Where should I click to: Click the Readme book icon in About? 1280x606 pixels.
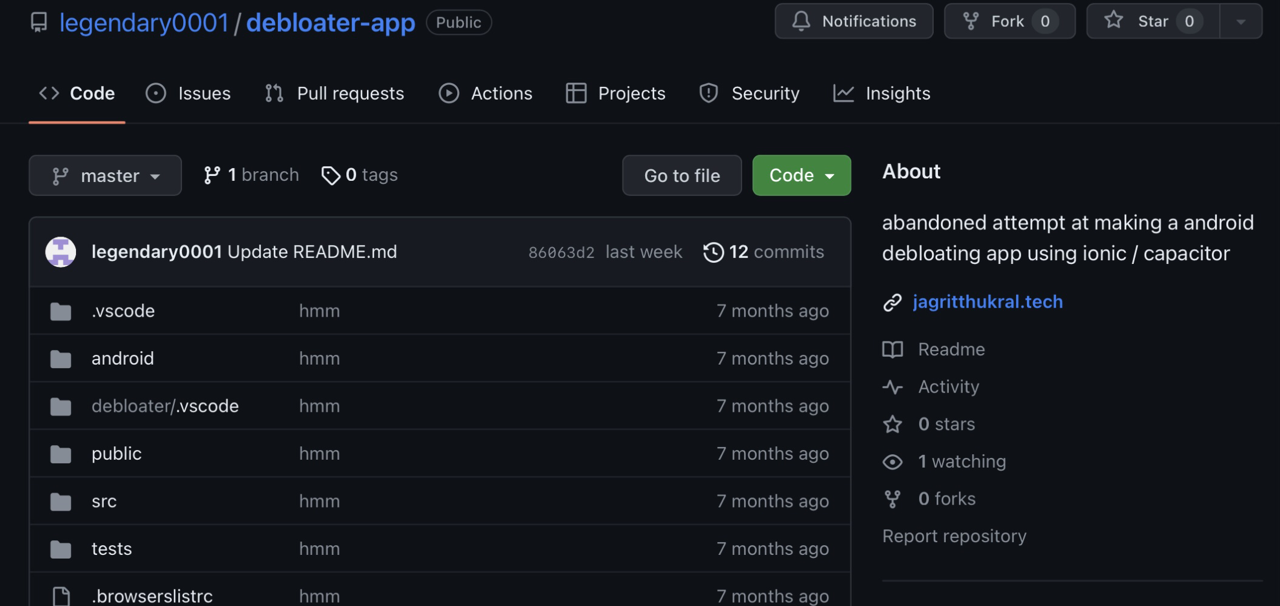point(892,349)
